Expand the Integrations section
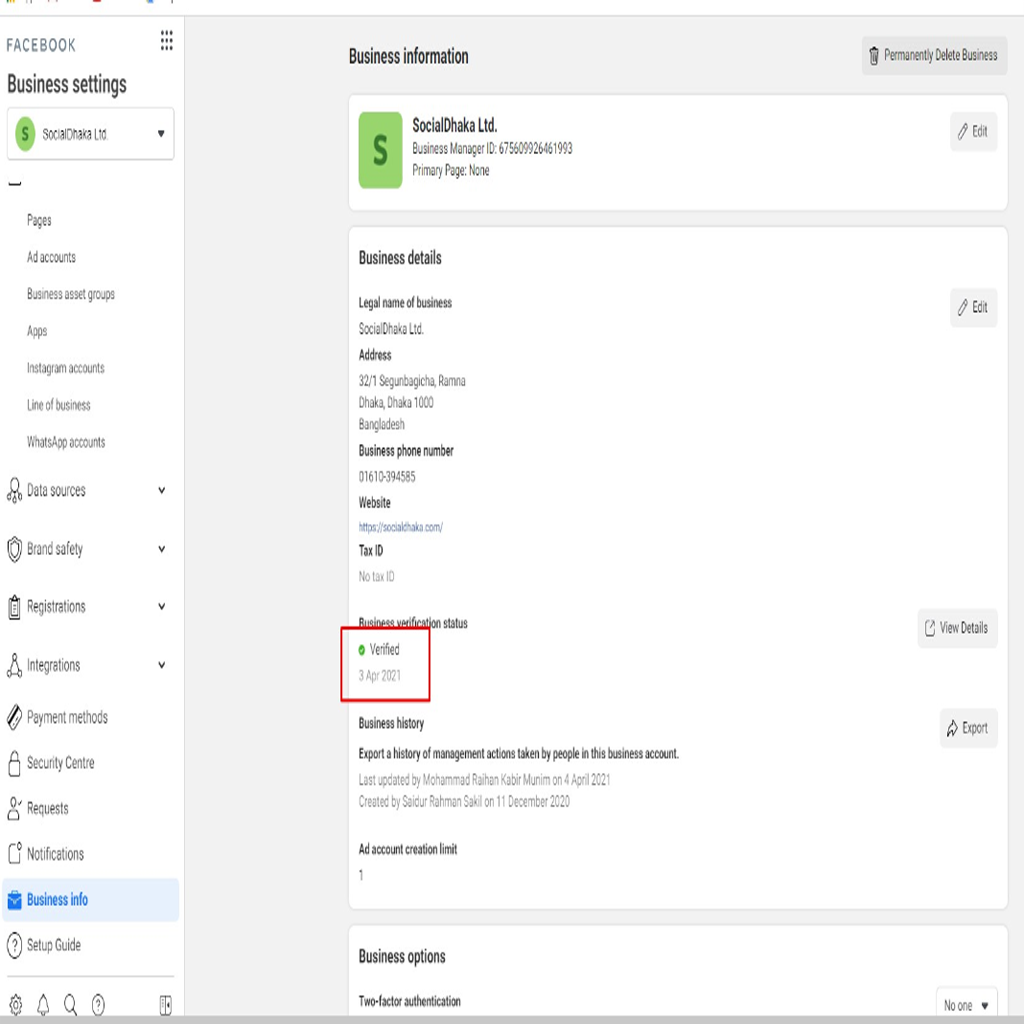This screenshot has height=1024, width=1024. click(161, 665)
